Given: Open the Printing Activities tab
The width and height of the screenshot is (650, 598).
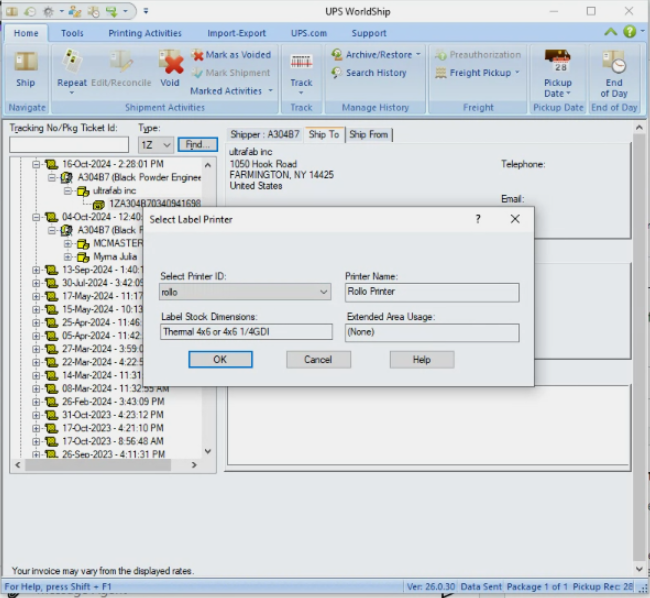Looking at the screenshot, I should pos(145,33).
